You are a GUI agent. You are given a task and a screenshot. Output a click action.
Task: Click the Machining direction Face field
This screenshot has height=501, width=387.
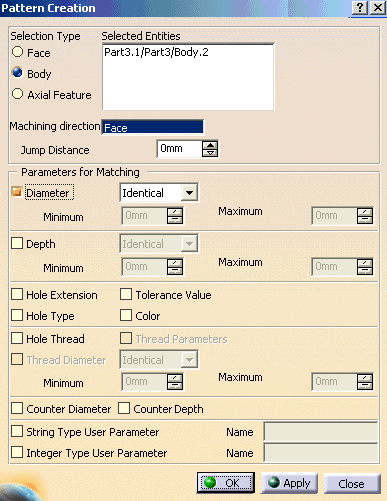[153, 127]
